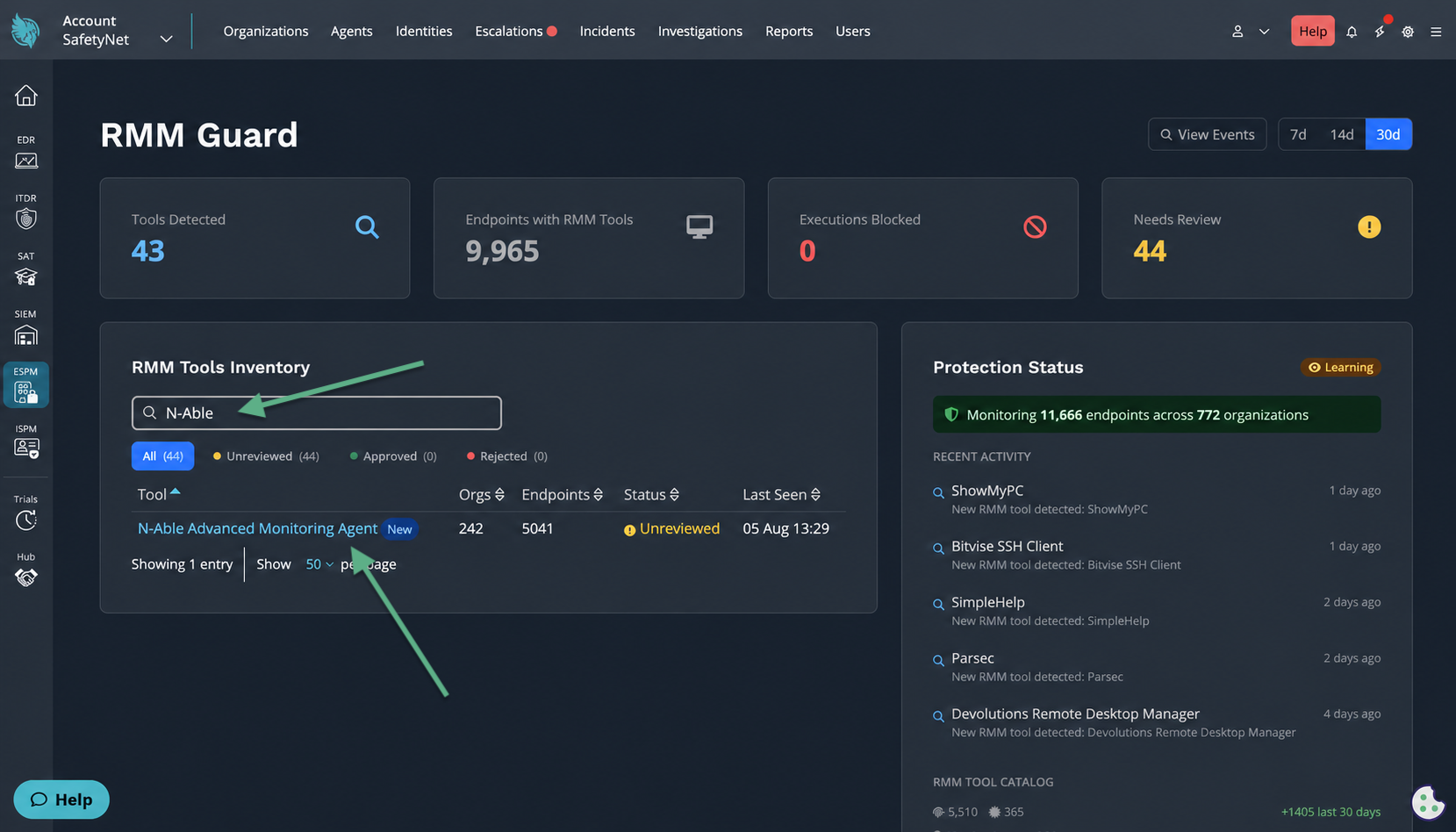The width and height of the screenshot is (1456, 832).
Task: Go to the Incidents menu
Action: [607, 31]
